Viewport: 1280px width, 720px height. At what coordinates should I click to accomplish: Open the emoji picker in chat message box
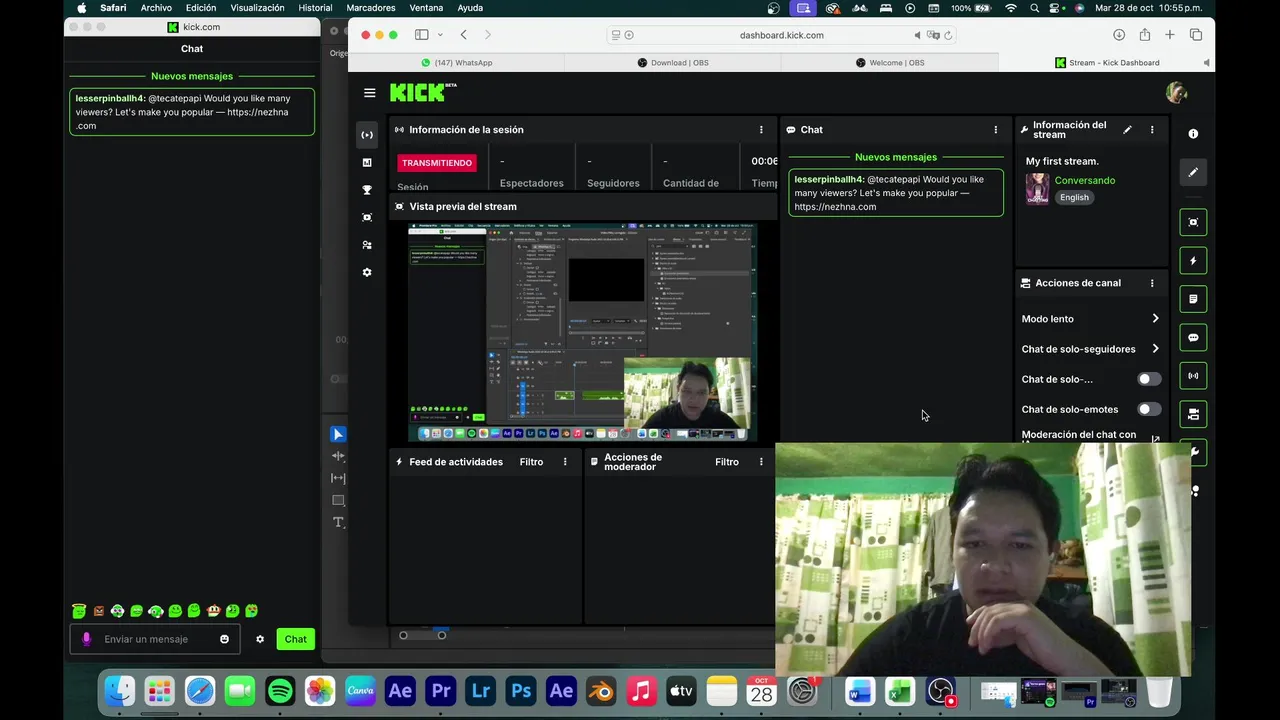coord(224,639)
